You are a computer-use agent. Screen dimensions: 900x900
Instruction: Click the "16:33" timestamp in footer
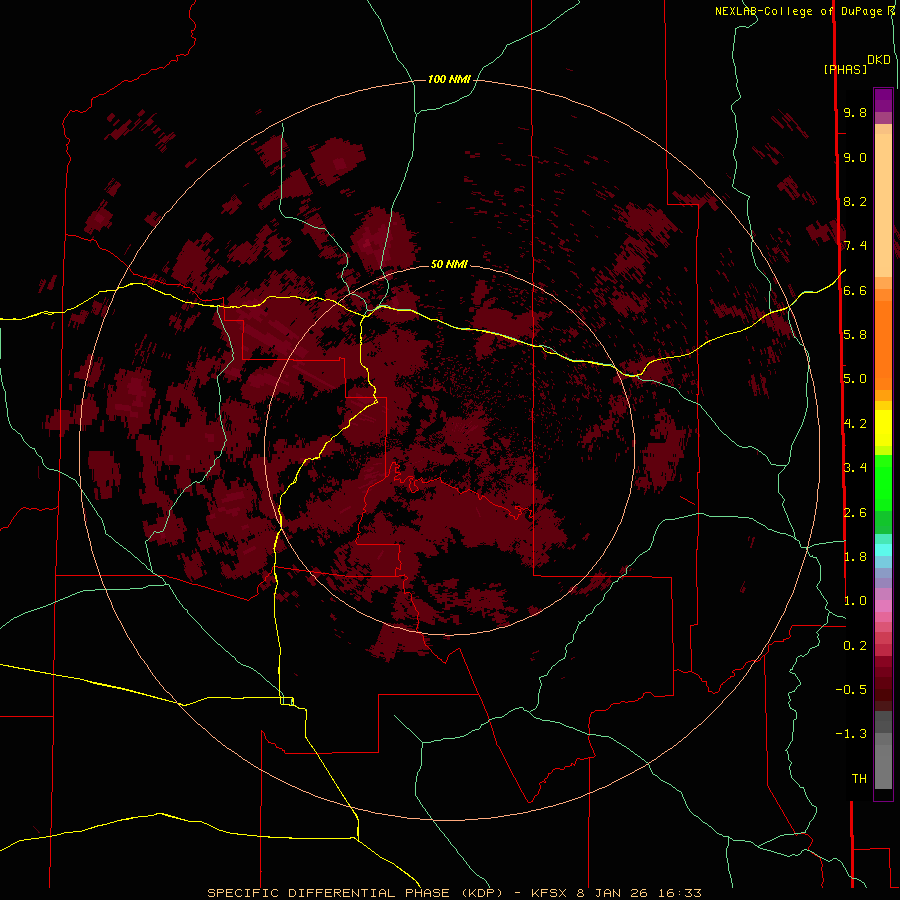679,893
